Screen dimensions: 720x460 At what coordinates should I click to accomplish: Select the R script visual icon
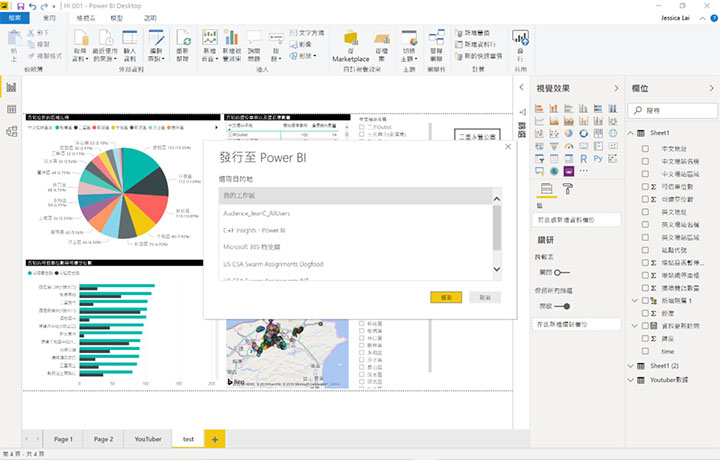pyautogui.click(x=583, y=158)
